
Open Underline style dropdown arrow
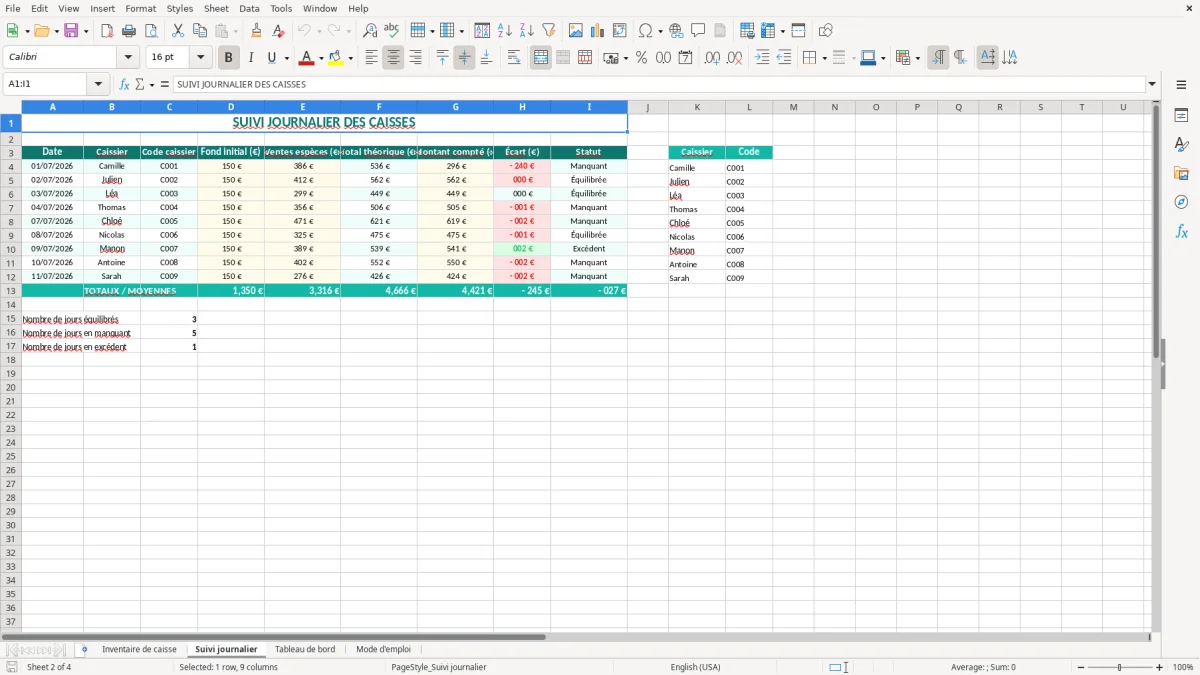(286, 58)
